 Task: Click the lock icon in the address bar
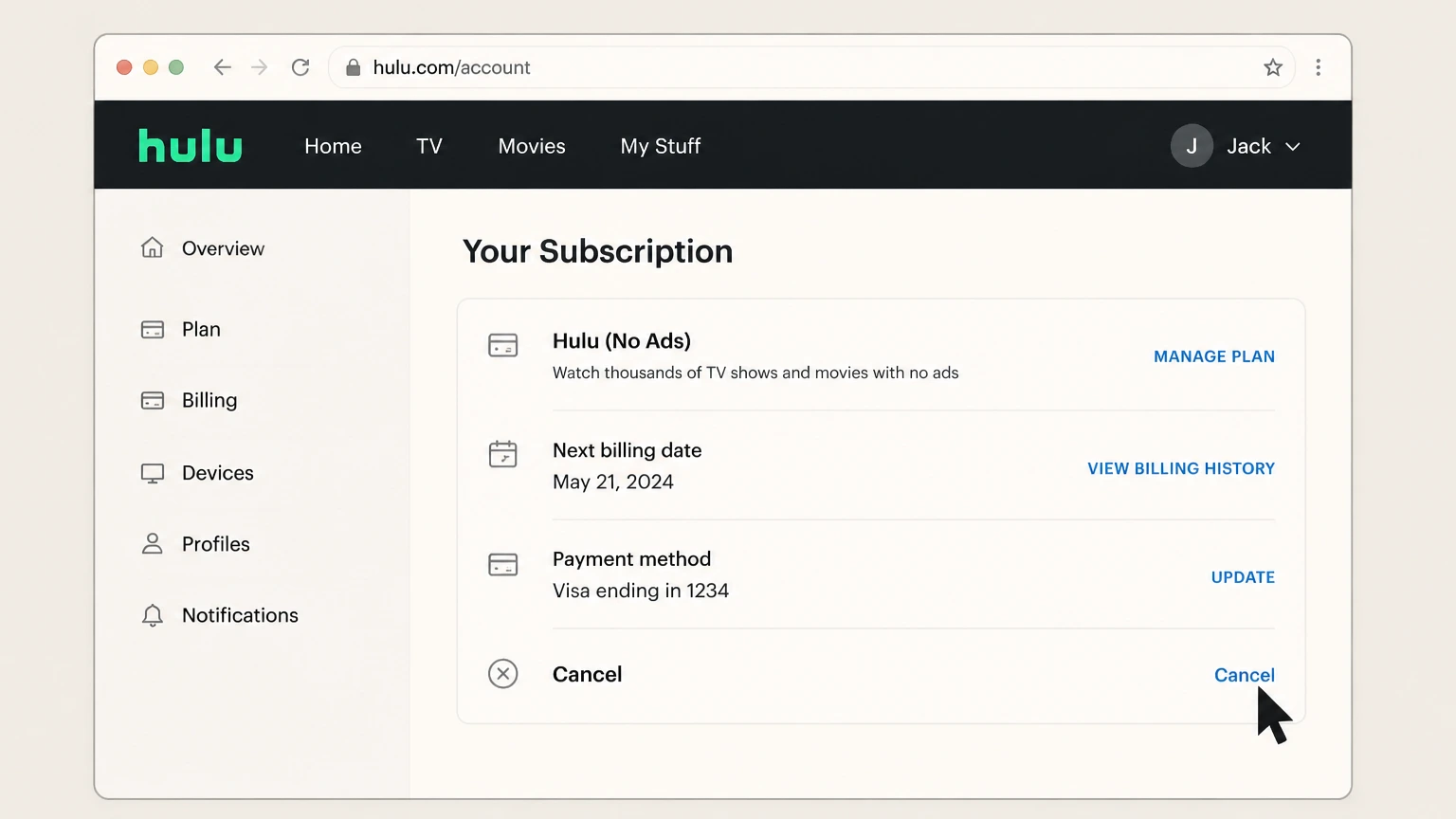tap(354, 67)
